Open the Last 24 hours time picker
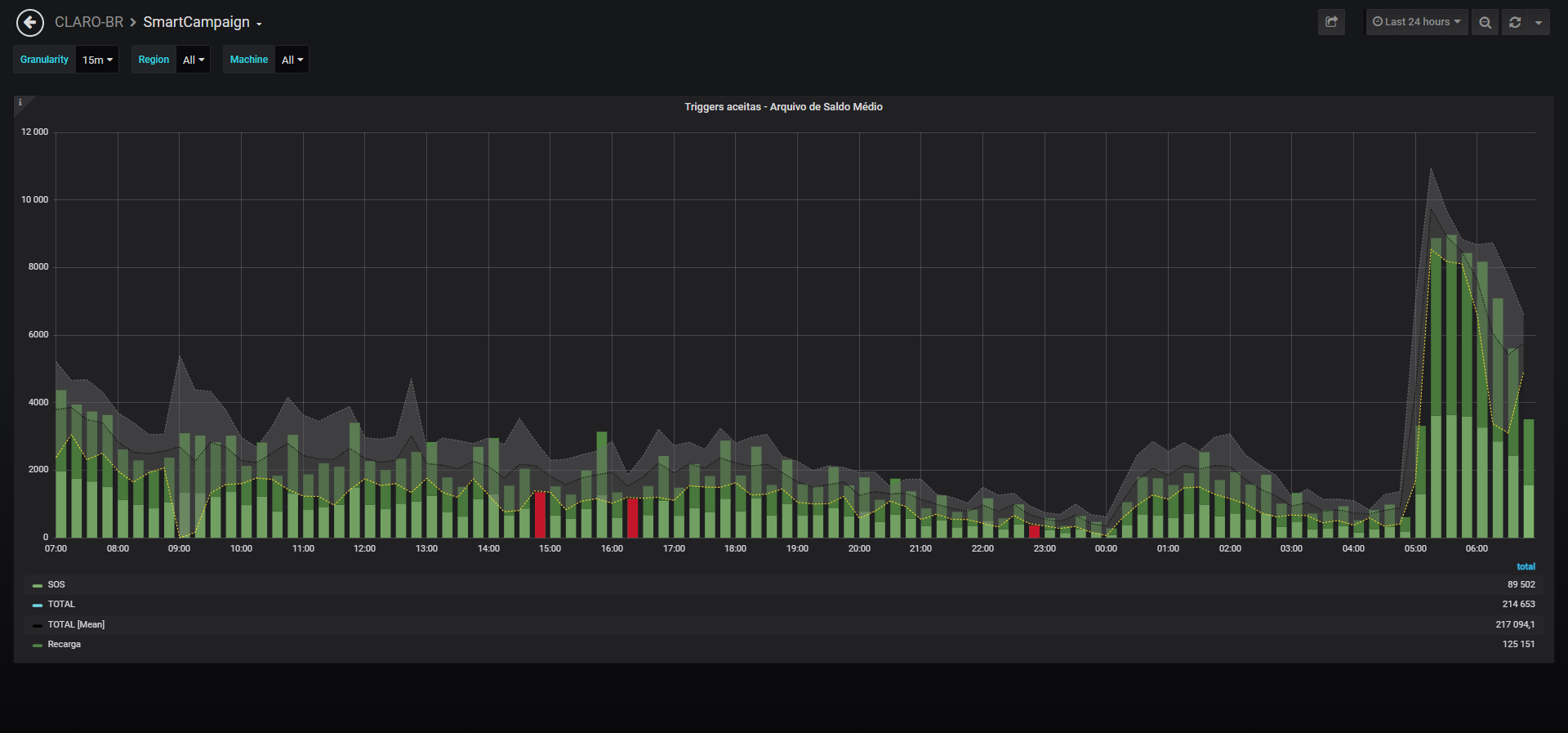This screenshot has width=1568, height=733. pos(1417,22)
